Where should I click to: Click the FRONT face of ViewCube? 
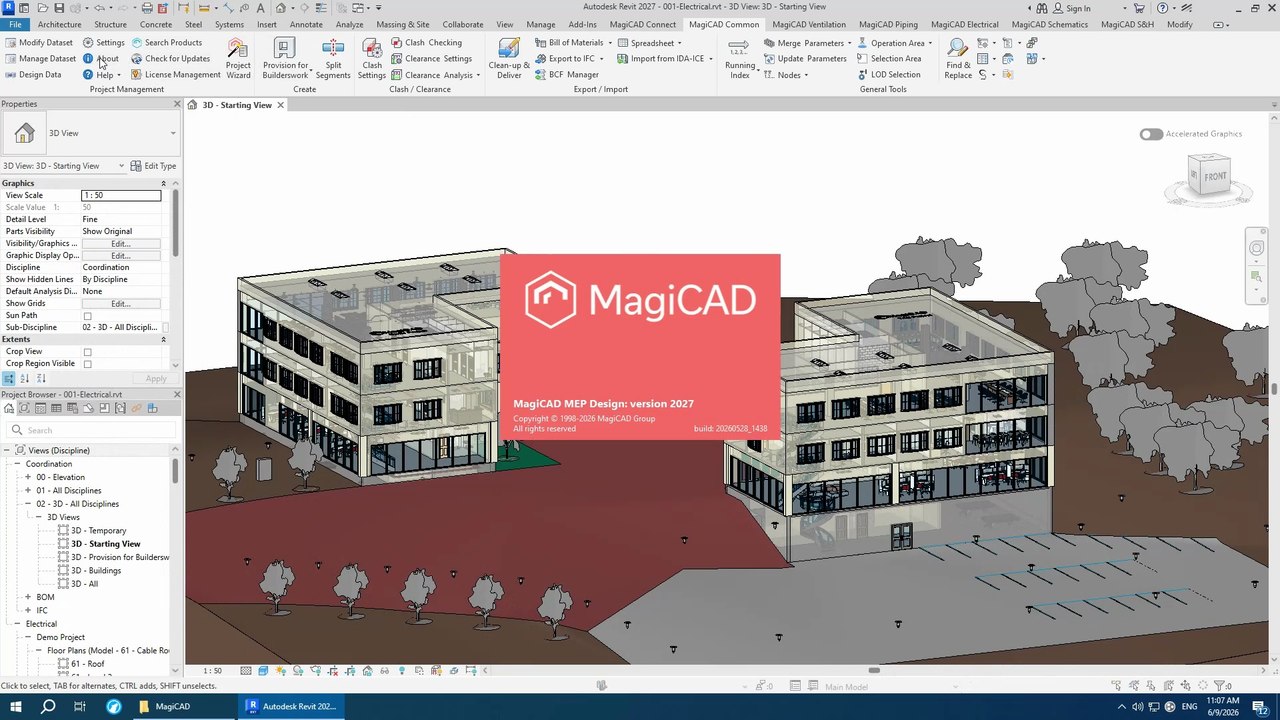point(1215,177)
